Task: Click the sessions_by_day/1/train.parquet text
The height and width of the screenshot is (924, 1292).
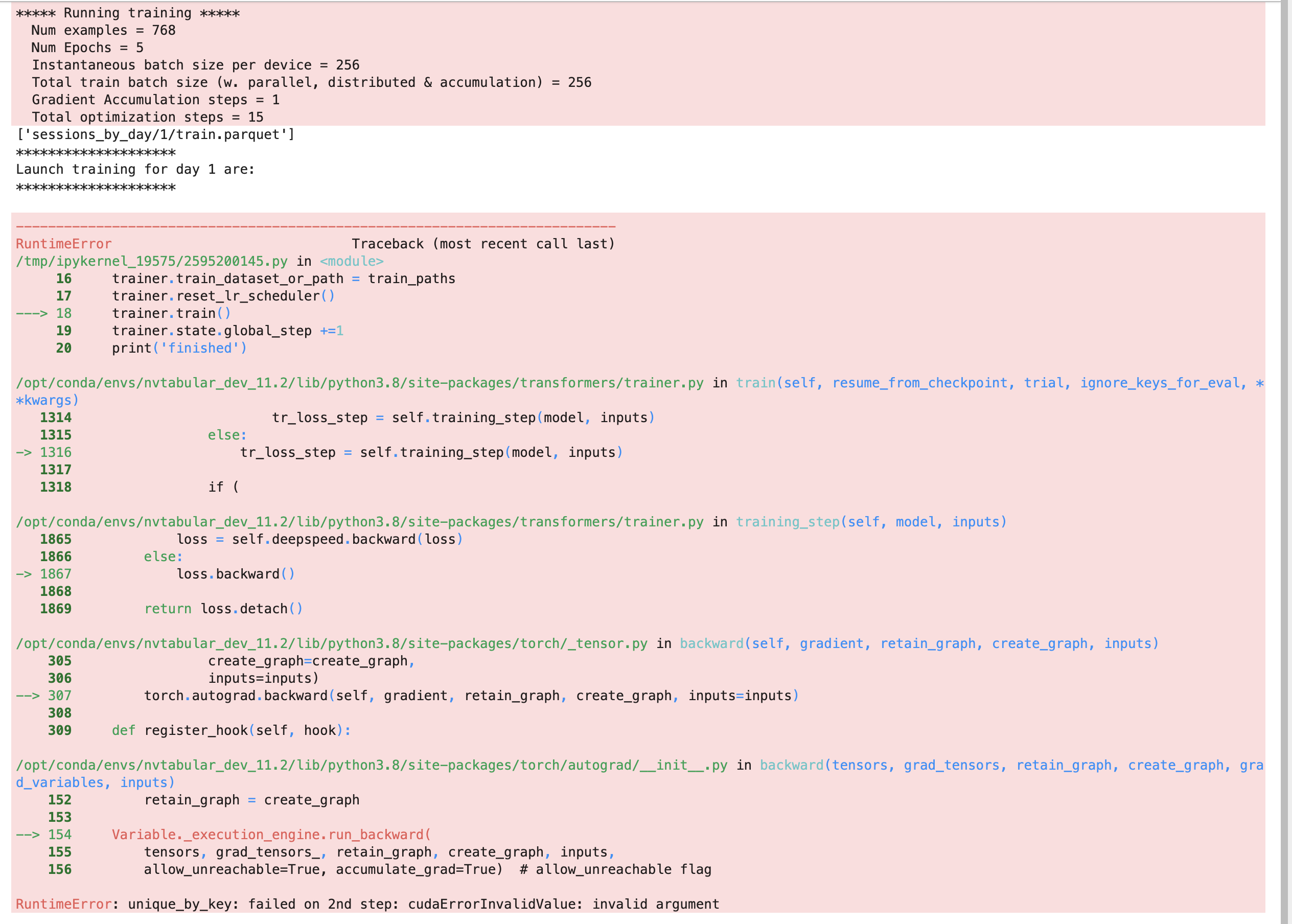Action: coord(155,134)
